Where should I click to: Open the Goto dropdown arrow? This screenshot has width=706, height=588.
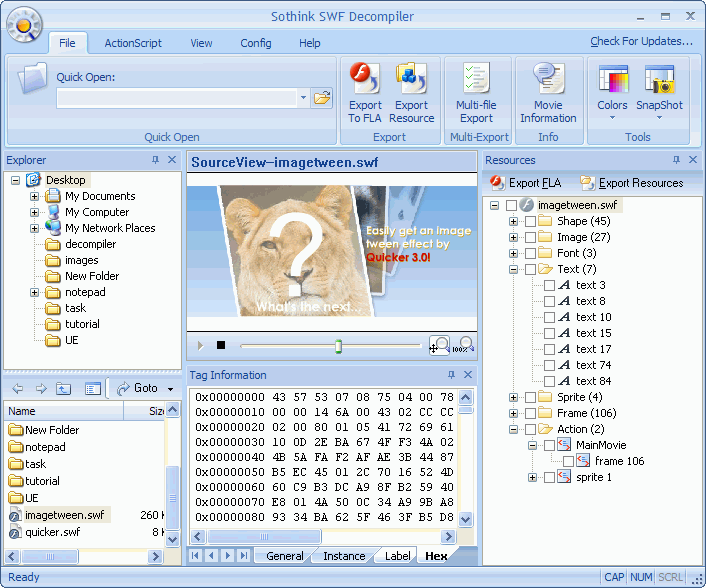tap(171, 389)
